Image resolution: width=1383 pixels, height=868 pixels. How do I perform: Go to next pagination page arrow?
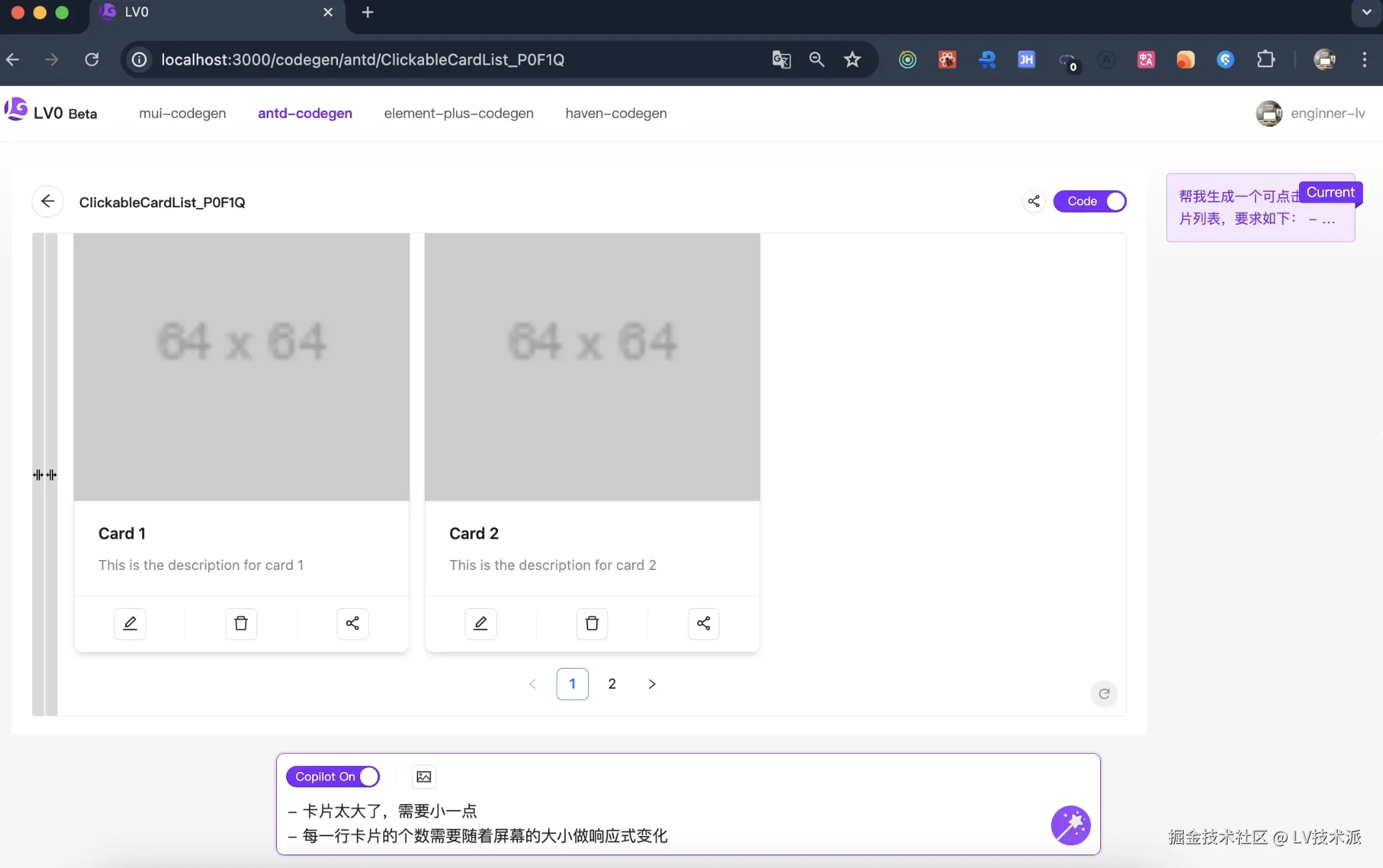tap(651, 684)
